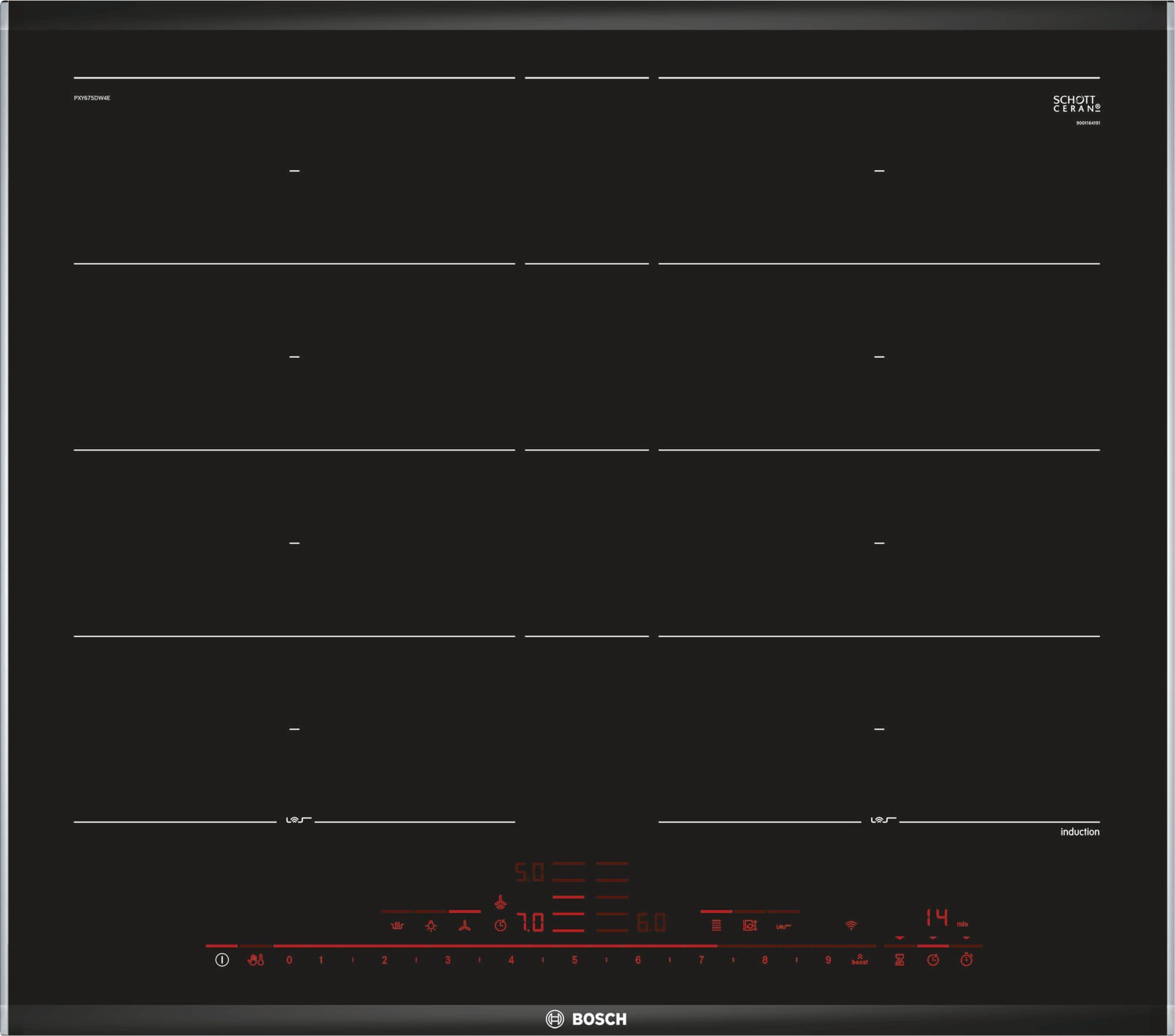Tap the arrow above the clock icon

(933, 938)
